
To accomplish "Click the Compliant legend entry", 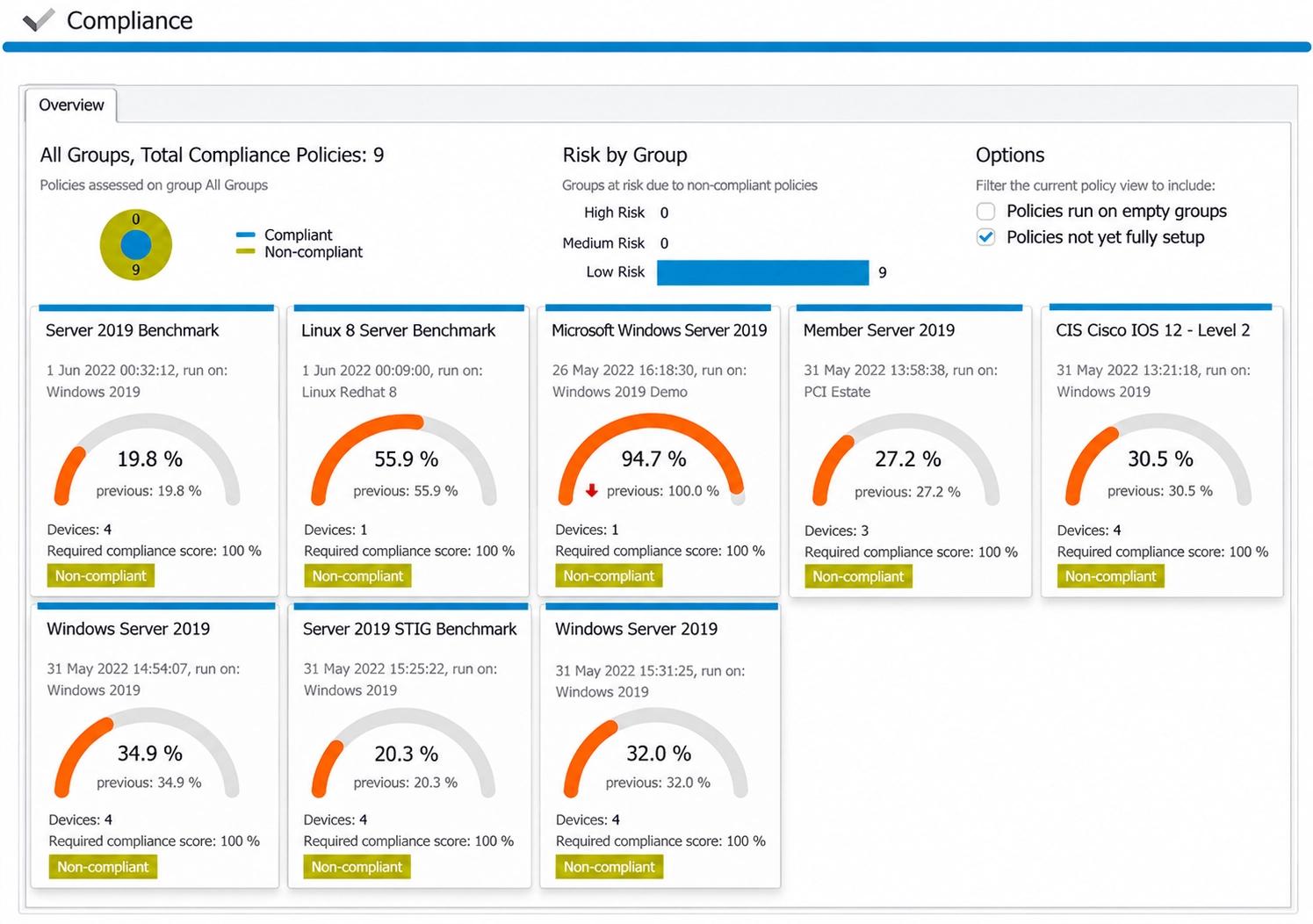I will click(x=285, y=235).
